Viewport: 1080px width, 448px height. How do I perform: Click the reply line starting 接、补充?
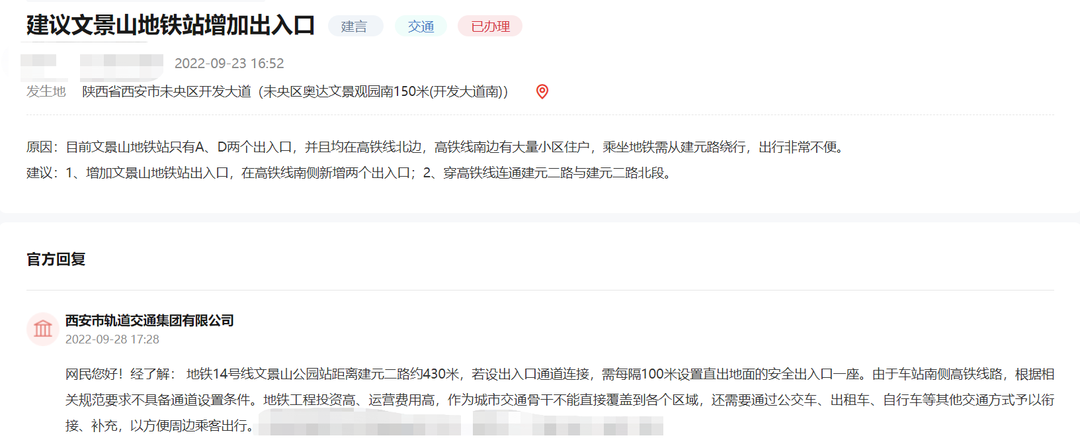160,427
